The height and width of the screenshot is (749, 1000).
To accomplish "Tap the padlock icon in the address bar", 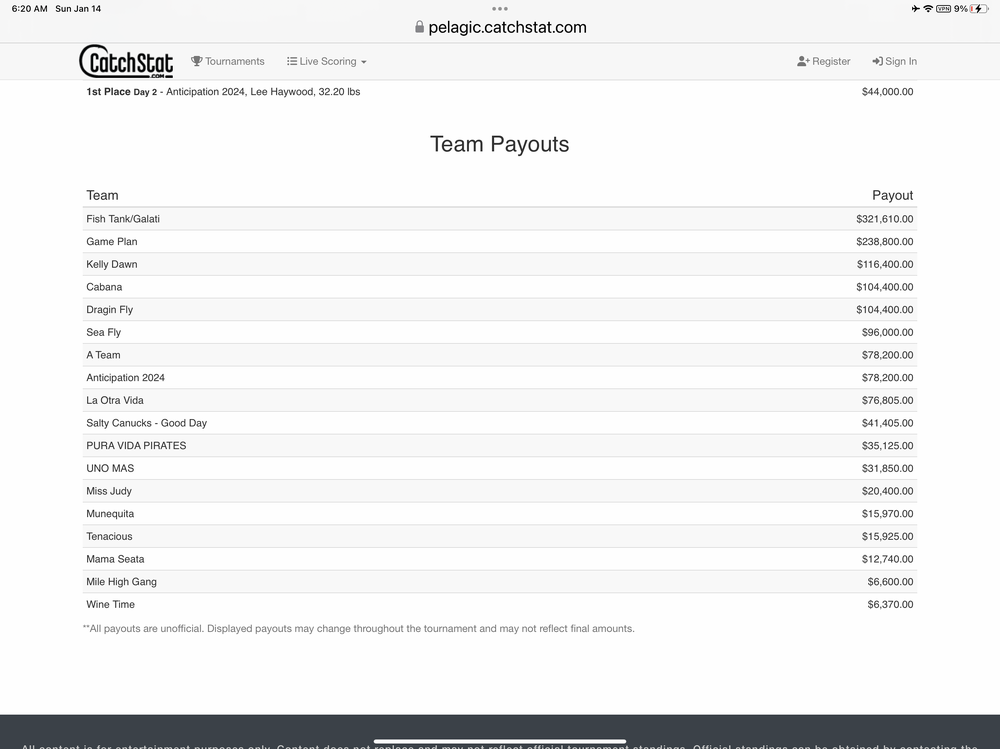I will click(420, 28).
